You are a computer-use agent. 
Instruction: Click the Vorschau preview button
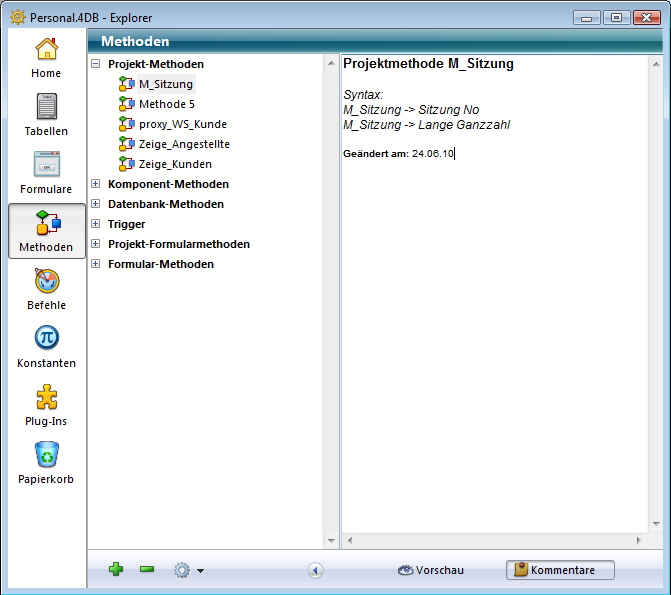pyautogui.click(x=431, y=570)
